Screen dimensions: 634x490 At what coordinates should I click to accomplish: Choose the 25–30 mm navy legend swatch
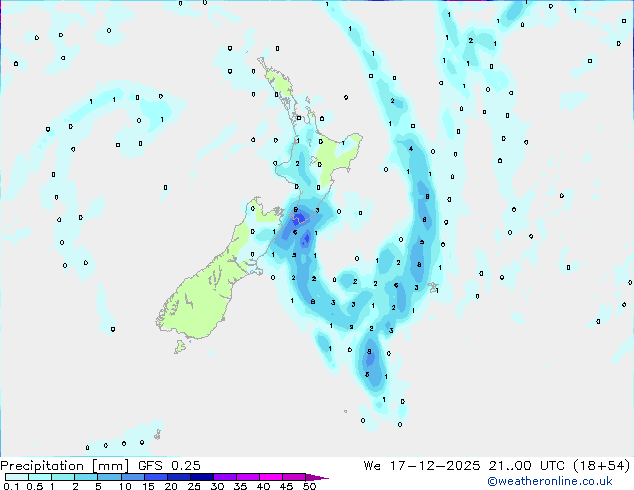(201, 477)
